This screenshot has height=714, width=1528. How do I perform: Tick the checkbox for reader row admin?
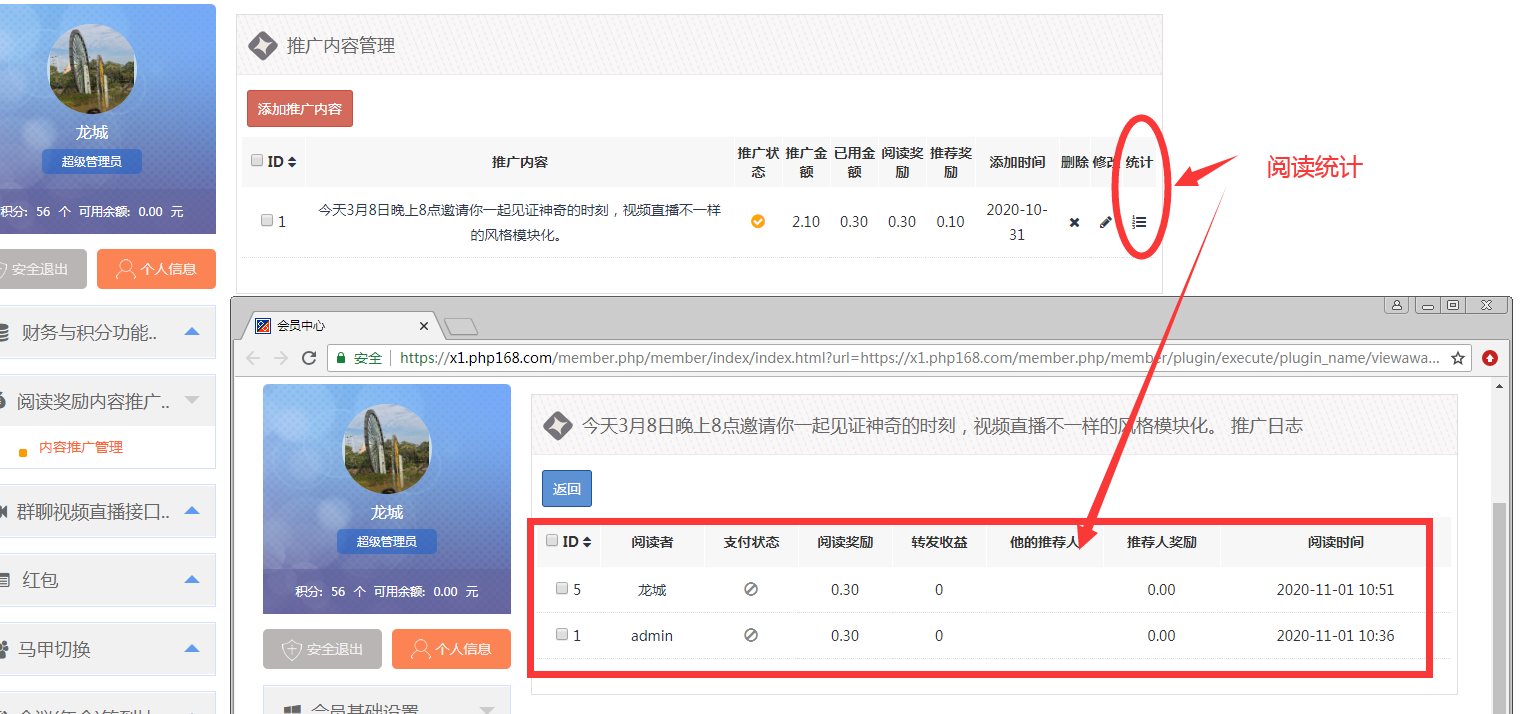(562, 635)
